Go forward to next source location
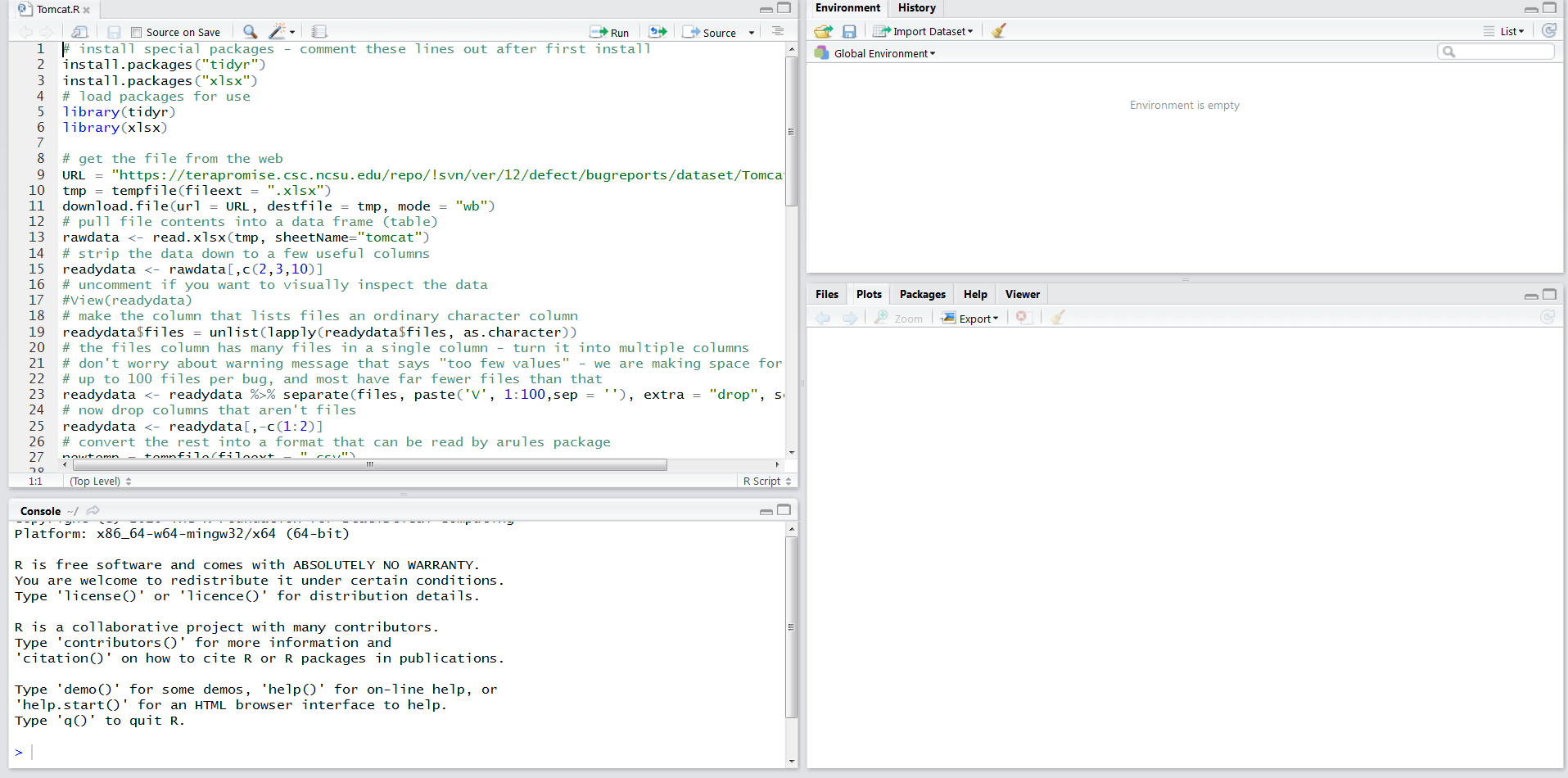This screenshot has width=1568, height=778. click(x=47, y=32)
